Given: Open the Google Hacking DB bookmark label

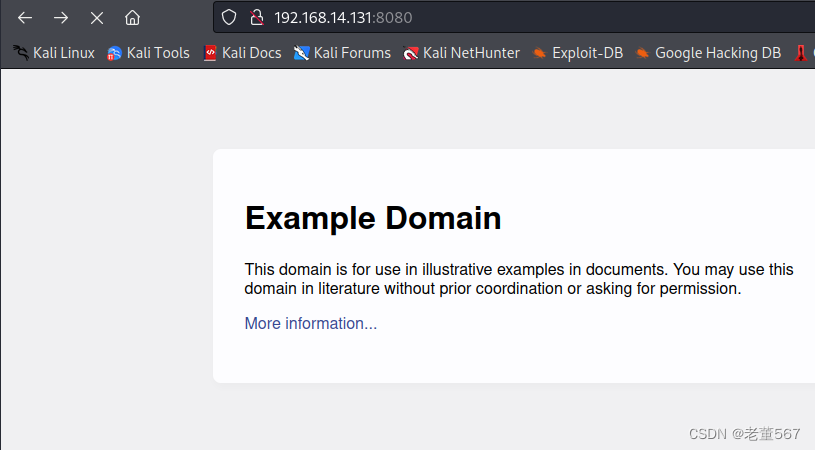Looking at the screenshot, I should point(718,53).
